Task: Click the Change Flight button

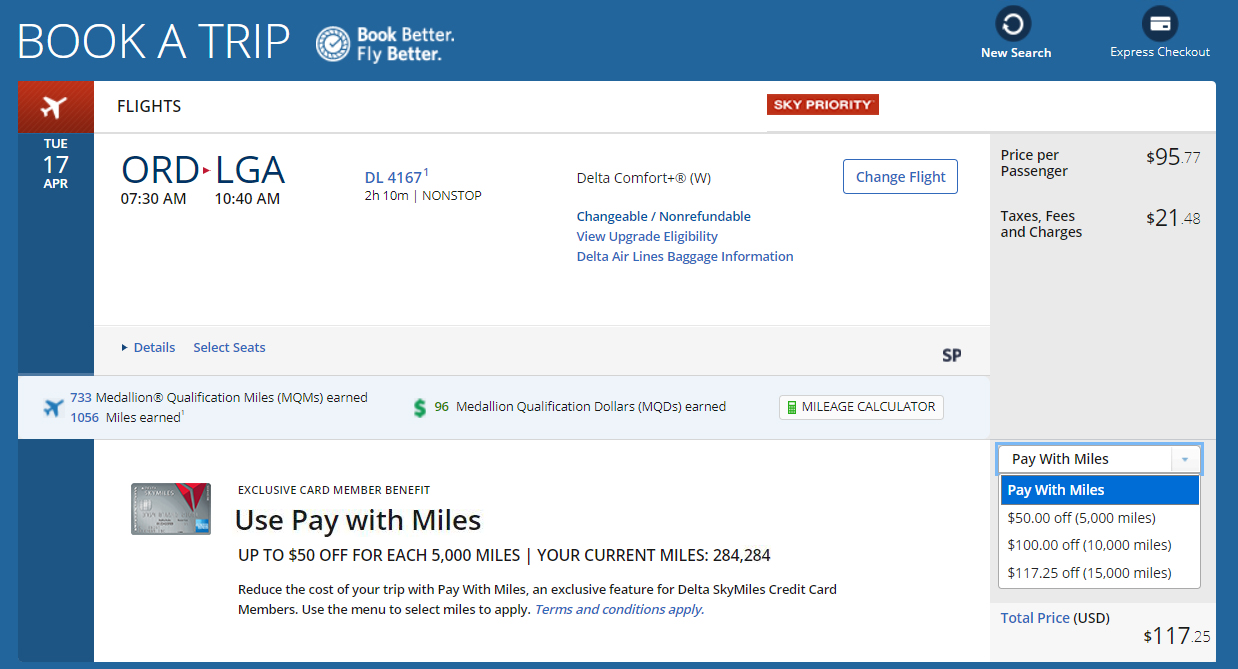Action: (899, 176)
